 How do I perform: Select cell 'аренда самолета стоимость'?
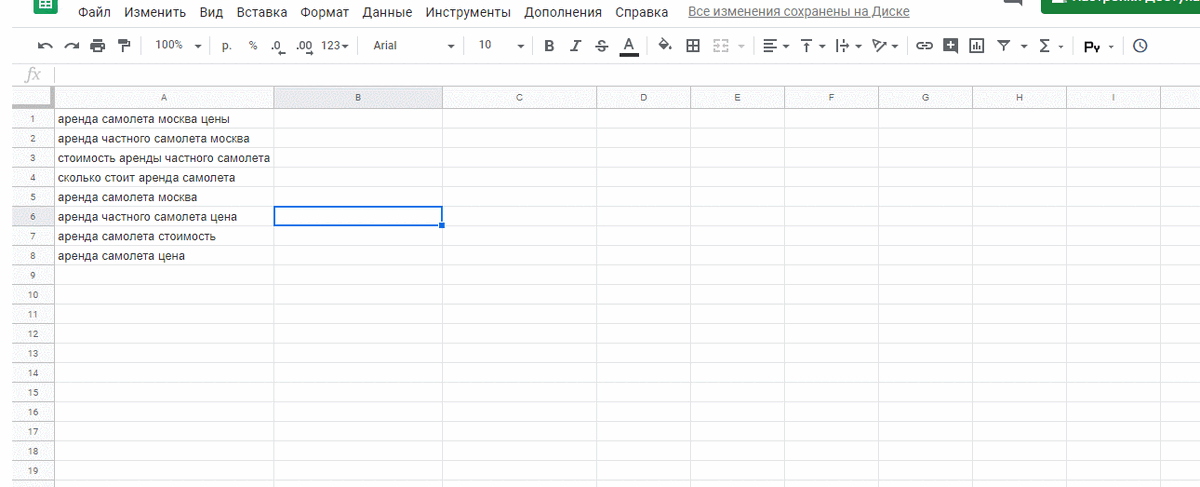(x=163, y=236)
